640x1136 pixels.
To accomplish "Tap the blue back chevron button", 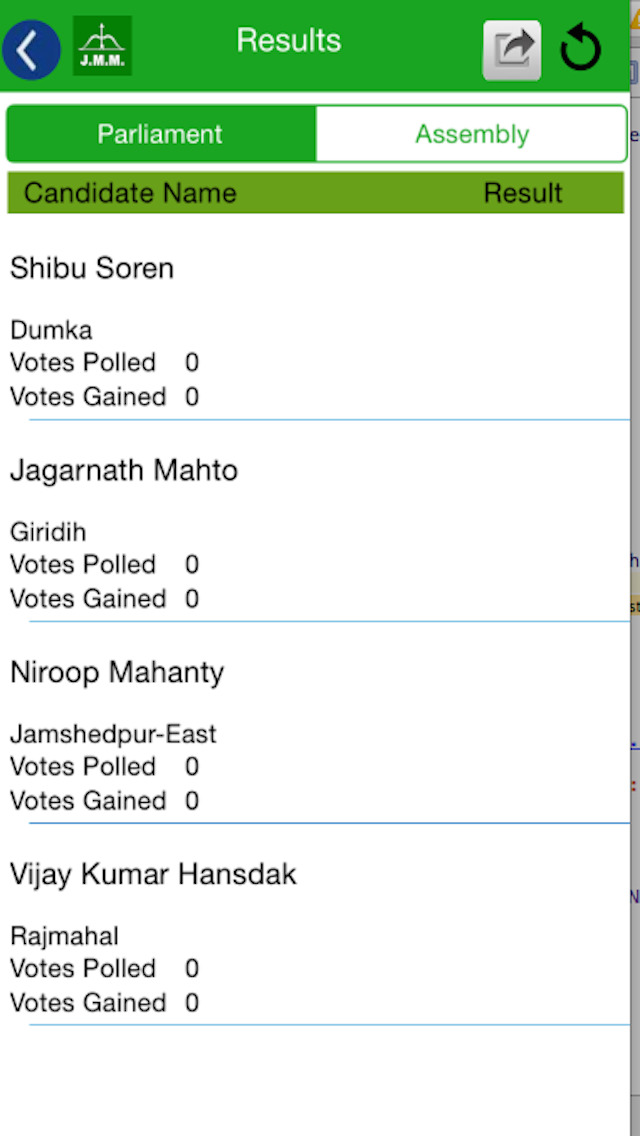I will (x=31, y=47).
